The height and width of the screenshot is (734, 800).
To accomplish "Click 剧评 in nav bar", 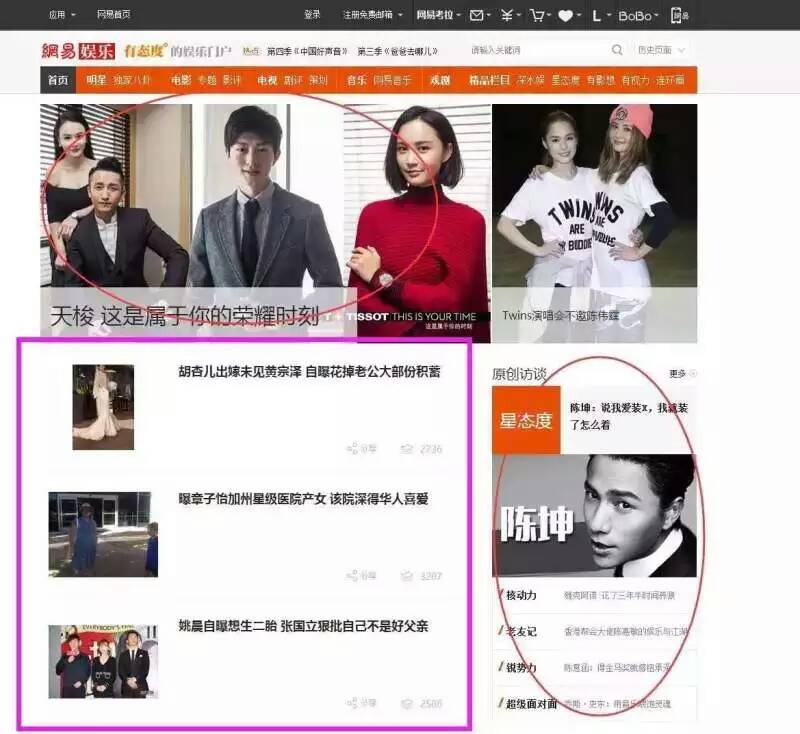I will tap(293, 80).
